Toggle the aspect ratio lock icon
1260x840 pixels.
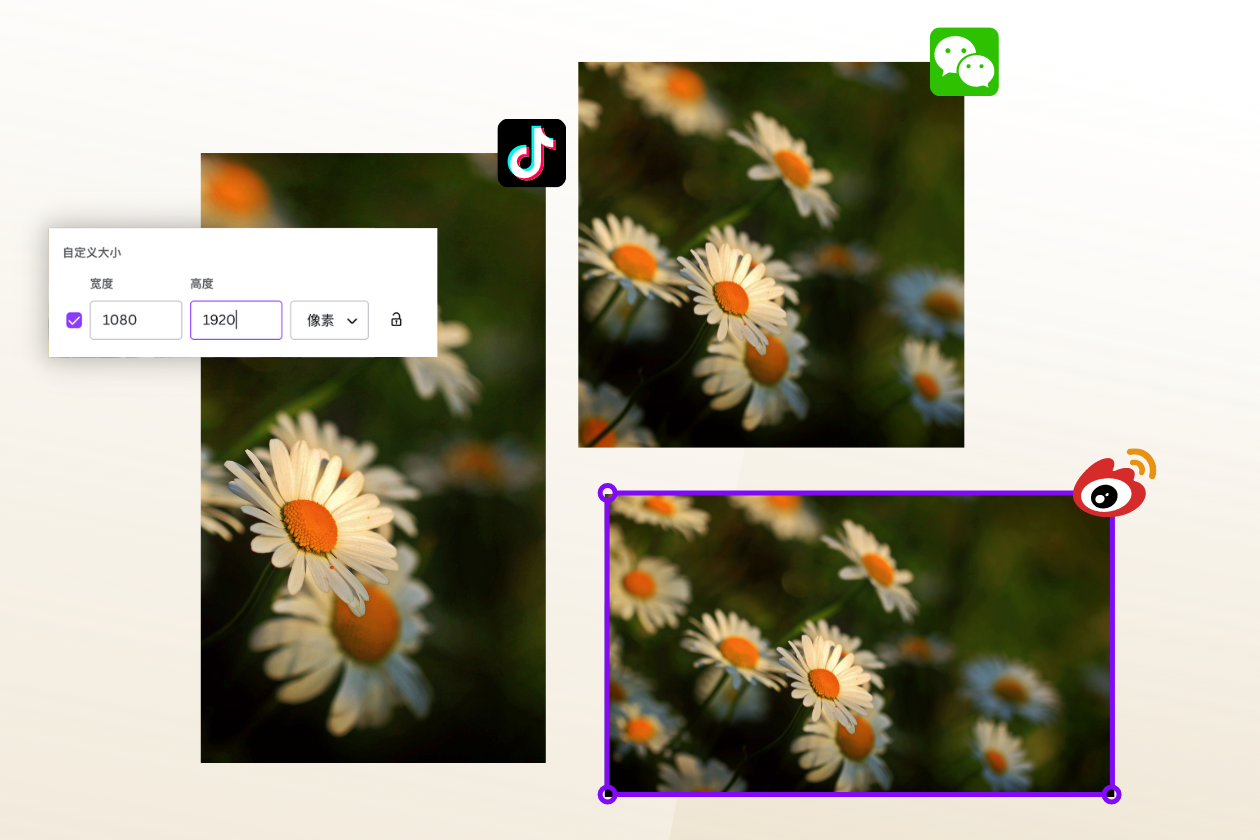(x=396, y=320)
